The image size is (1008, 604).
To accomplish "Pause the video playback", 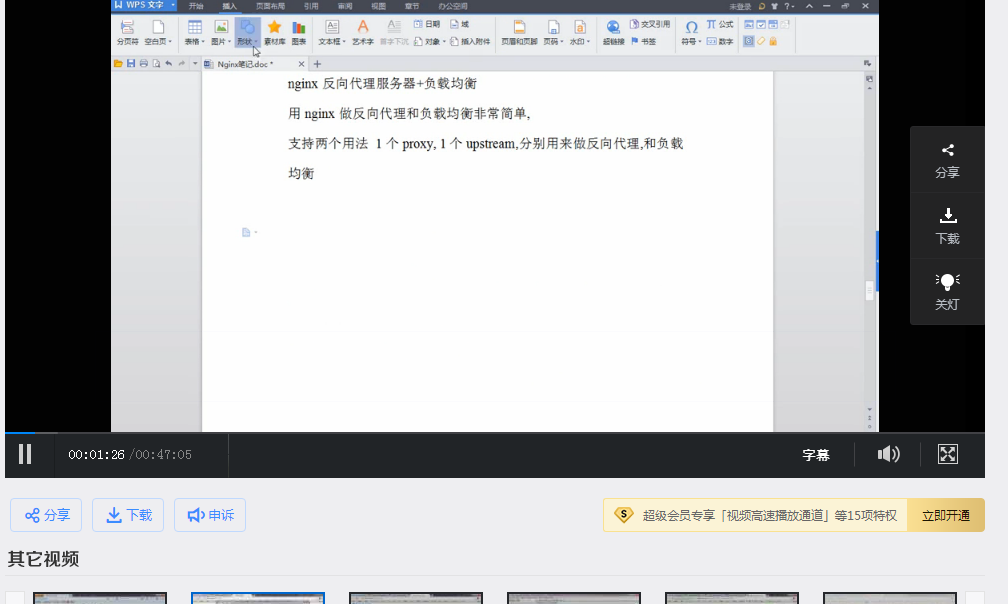I will [25, 454].
